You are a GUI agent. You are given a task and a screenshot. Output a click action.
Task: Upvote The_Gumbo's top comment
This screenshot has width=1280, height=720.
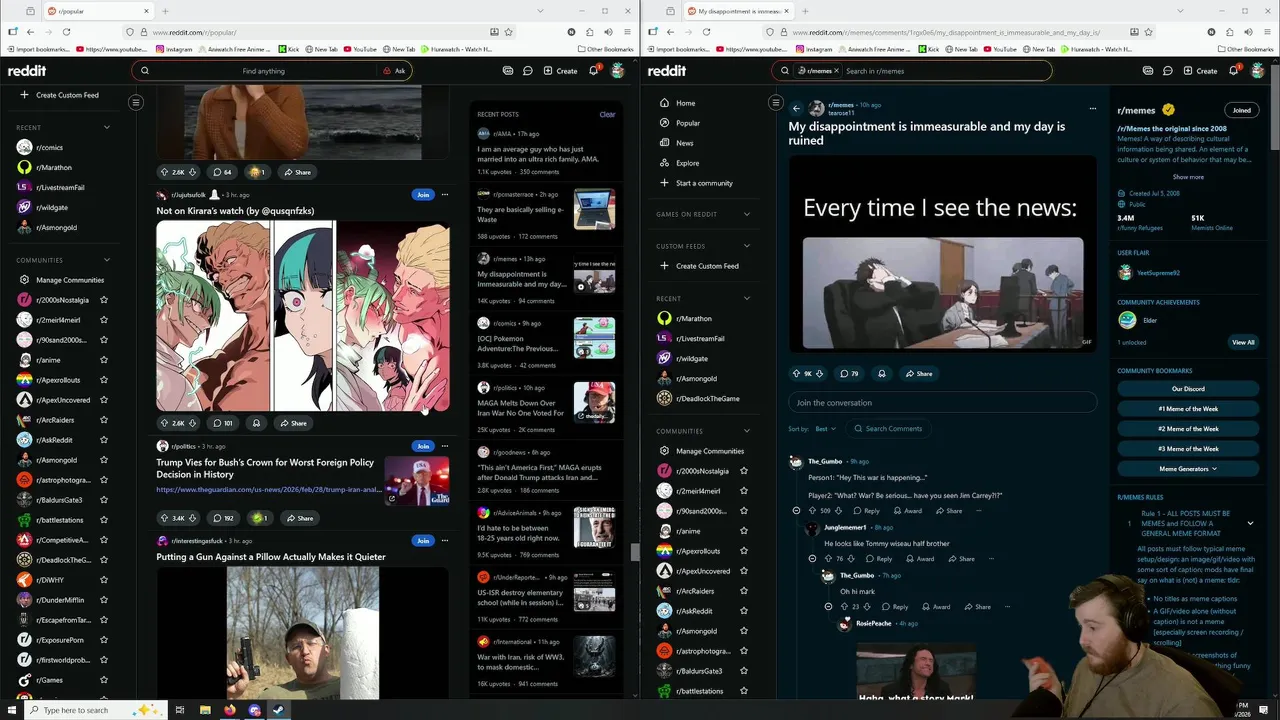point(813,511)
